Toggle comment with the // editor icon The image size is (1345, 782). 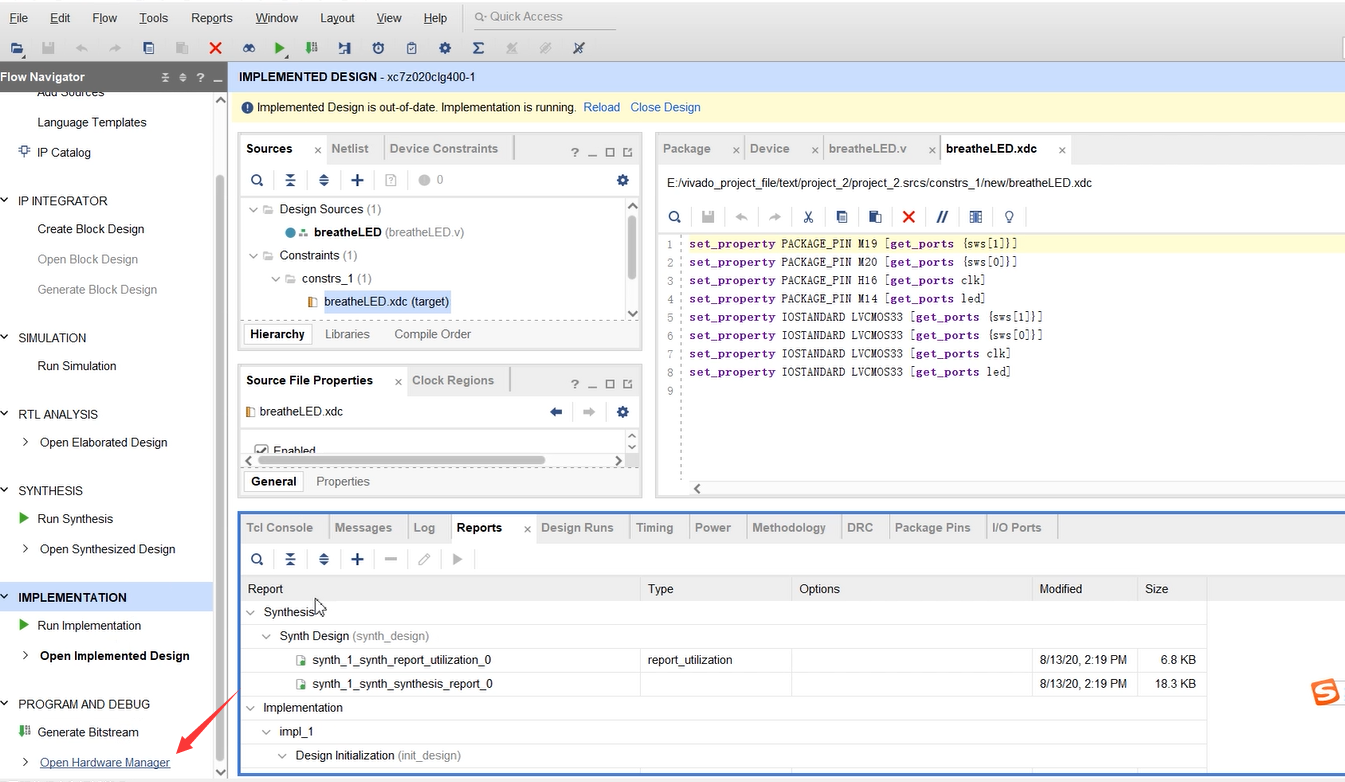[942, 217]
